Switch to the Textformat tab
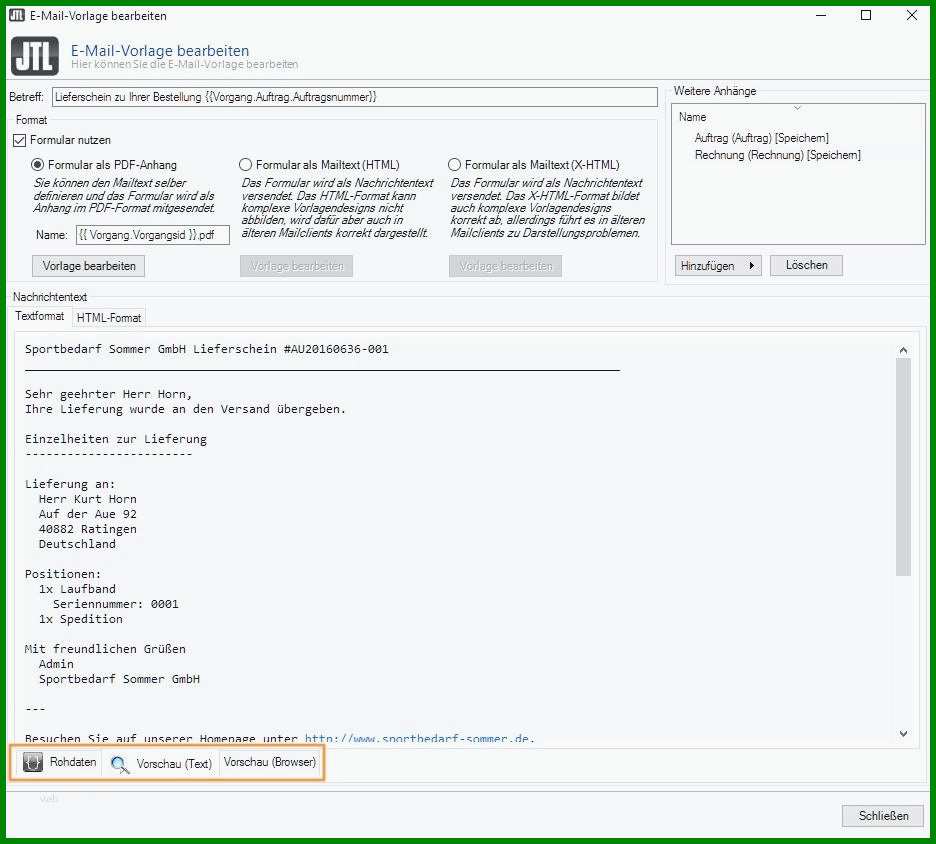 (39, 316)
